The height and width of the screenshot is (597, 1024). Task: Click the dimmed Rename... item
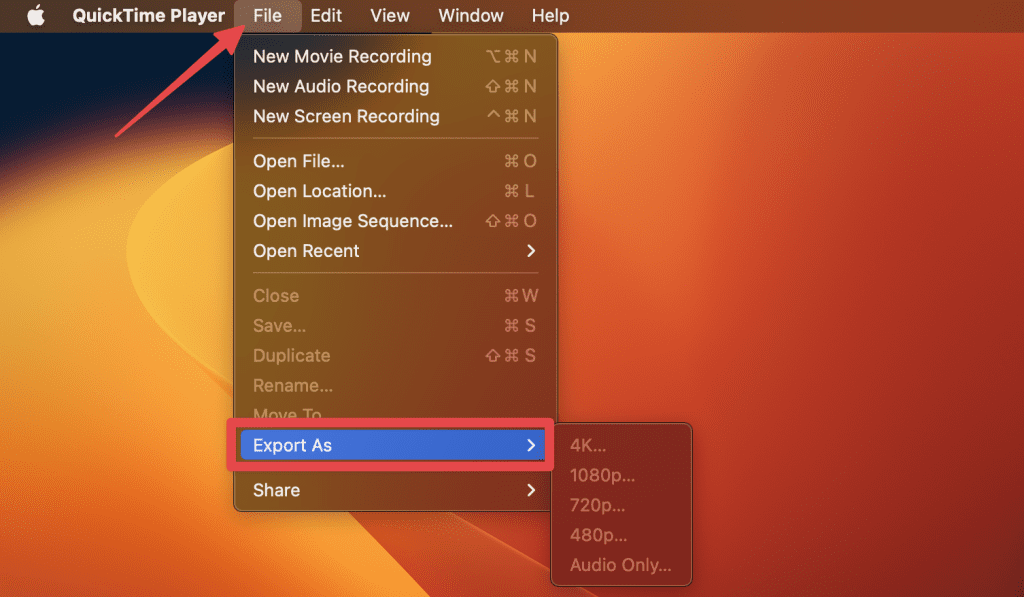(395, 385)
